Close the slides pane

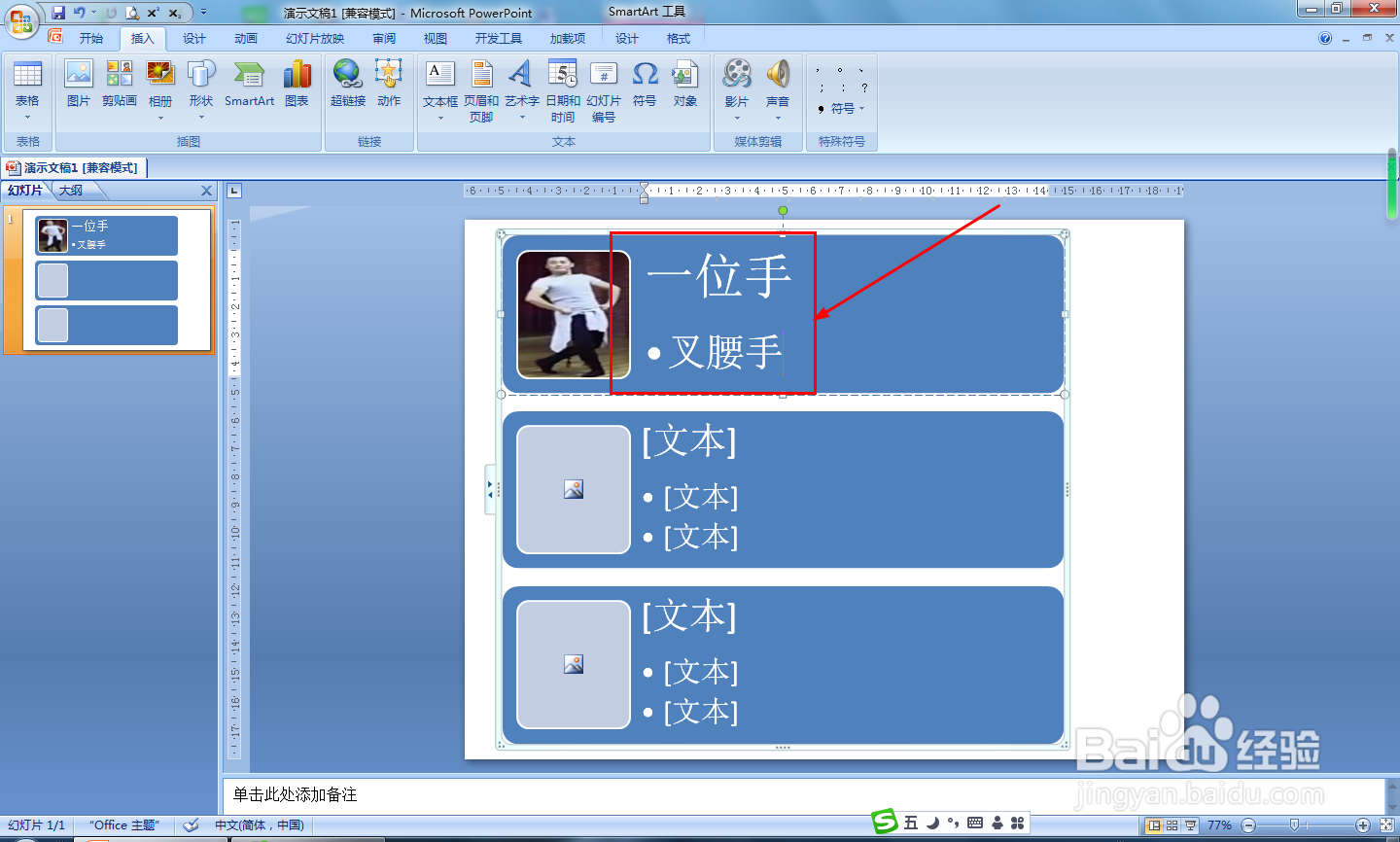click(x=206, y=191)
